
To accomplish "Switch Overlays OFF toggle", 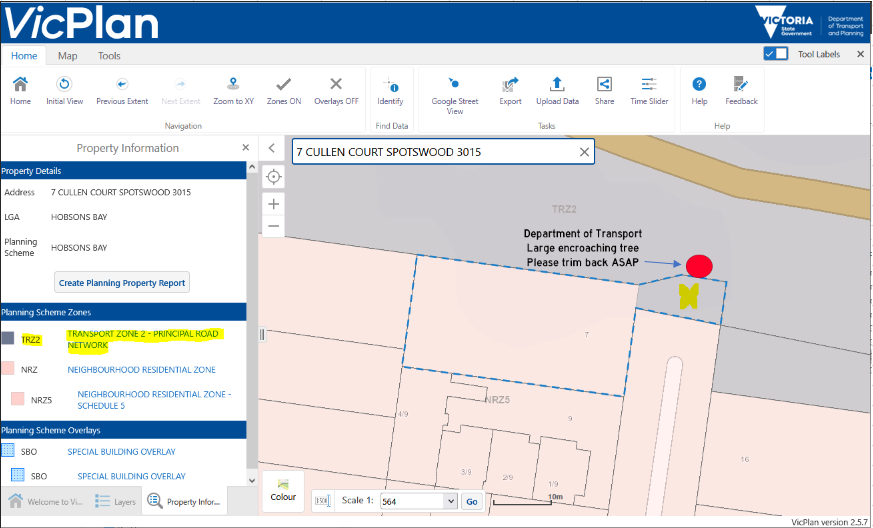I will [x=336, y=85].
